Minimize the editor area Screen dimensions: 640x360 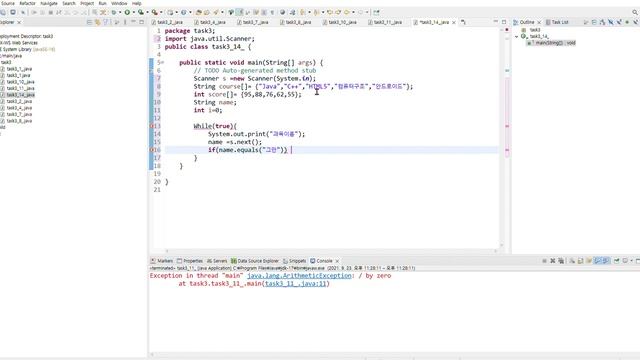496,22
